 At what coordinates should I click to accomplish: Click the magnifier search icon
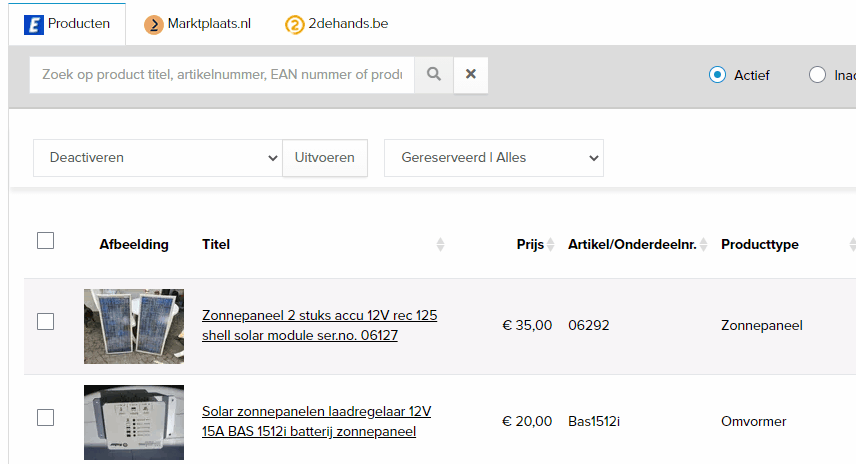coord(434,74)
